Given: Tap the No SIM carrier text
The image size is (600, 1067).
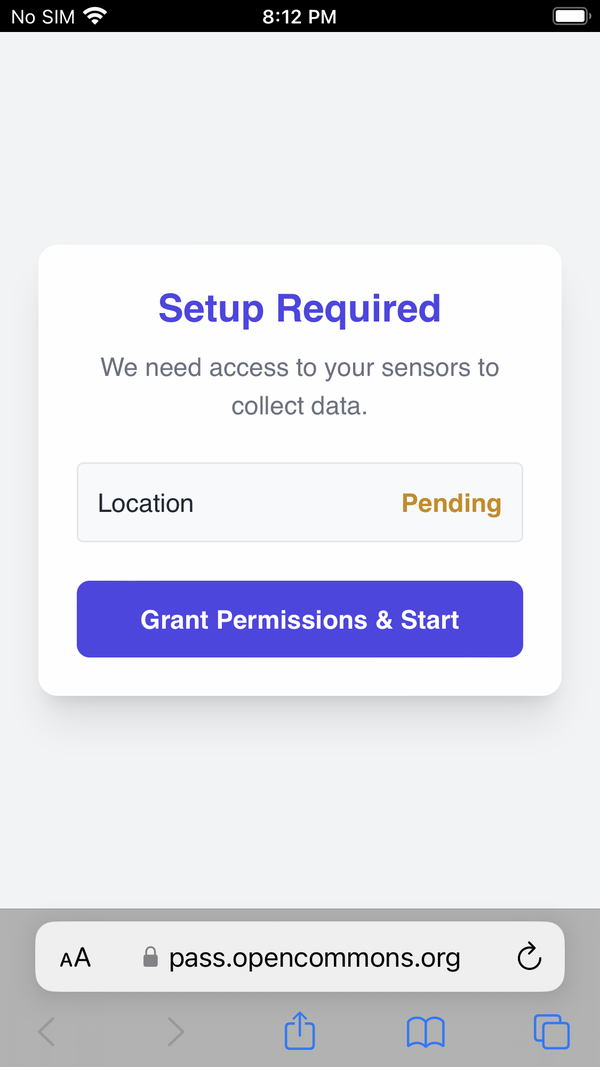Looking at the screenshot, I should 42,16.
